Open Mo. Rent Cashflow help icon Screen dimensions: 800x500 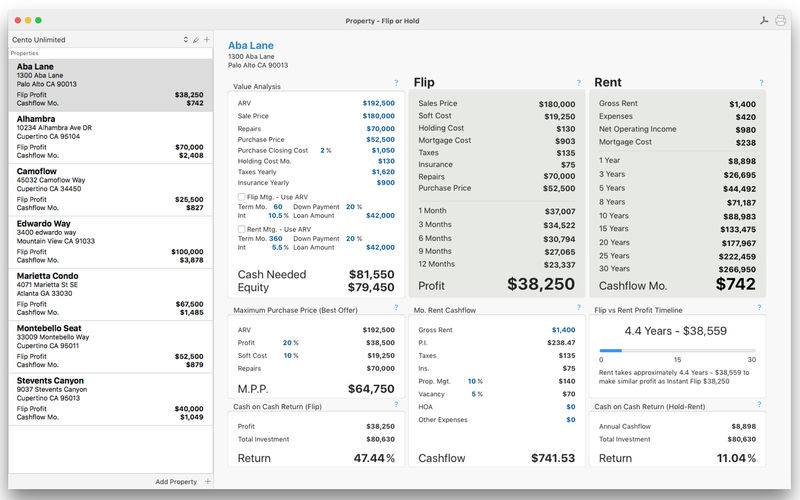[x=579, y=308]
